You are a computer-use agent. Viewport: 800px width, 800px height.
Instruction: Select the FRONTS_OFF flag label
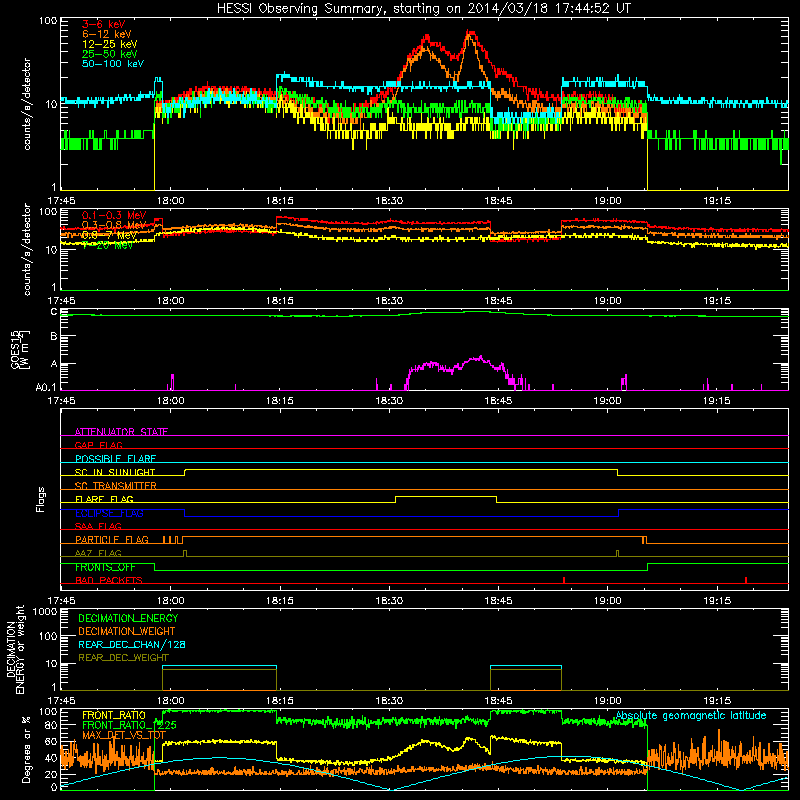click(105, 567)
